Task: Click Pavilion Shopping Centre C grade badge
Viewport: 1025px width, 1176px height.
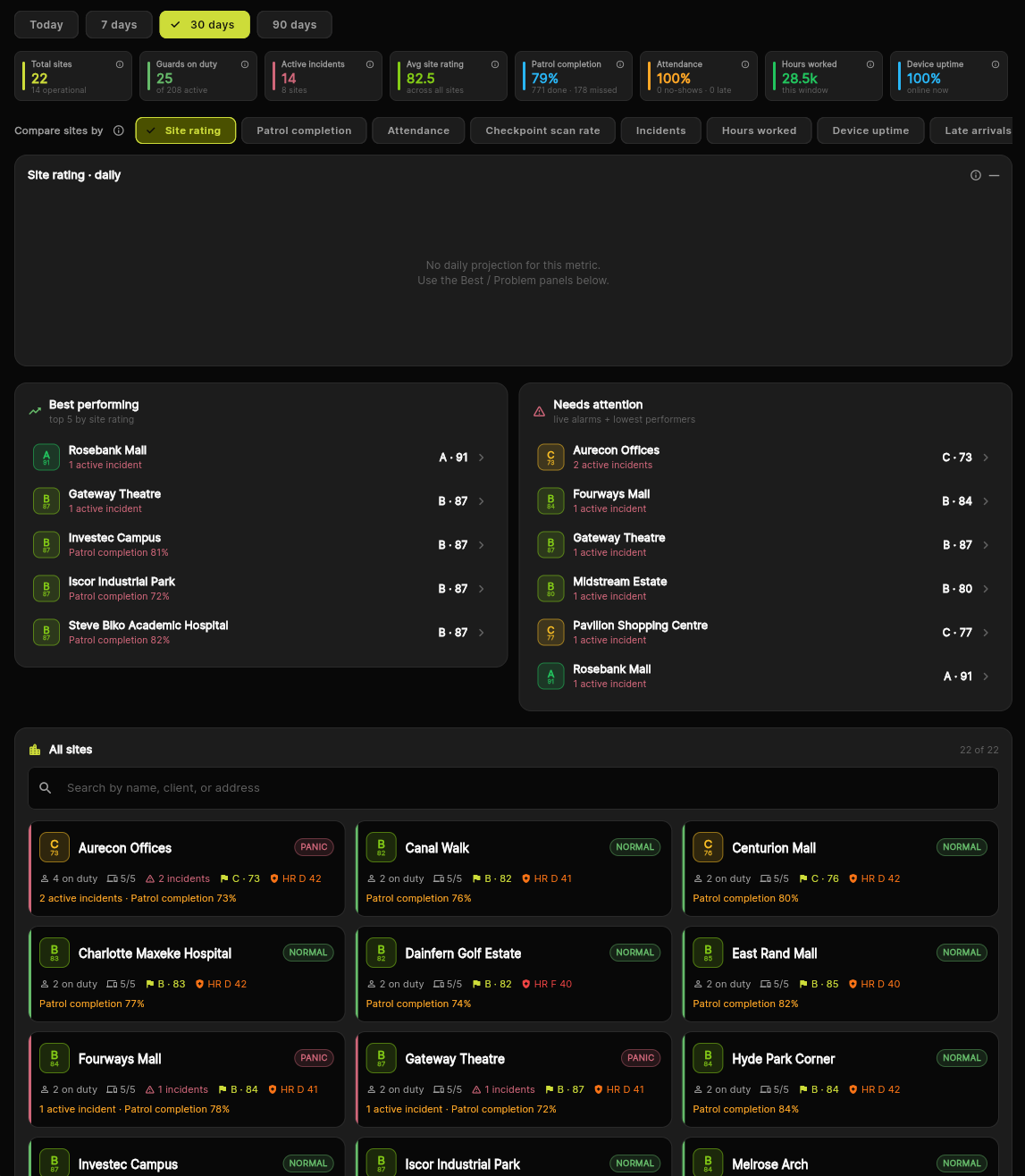Action: 550,633
